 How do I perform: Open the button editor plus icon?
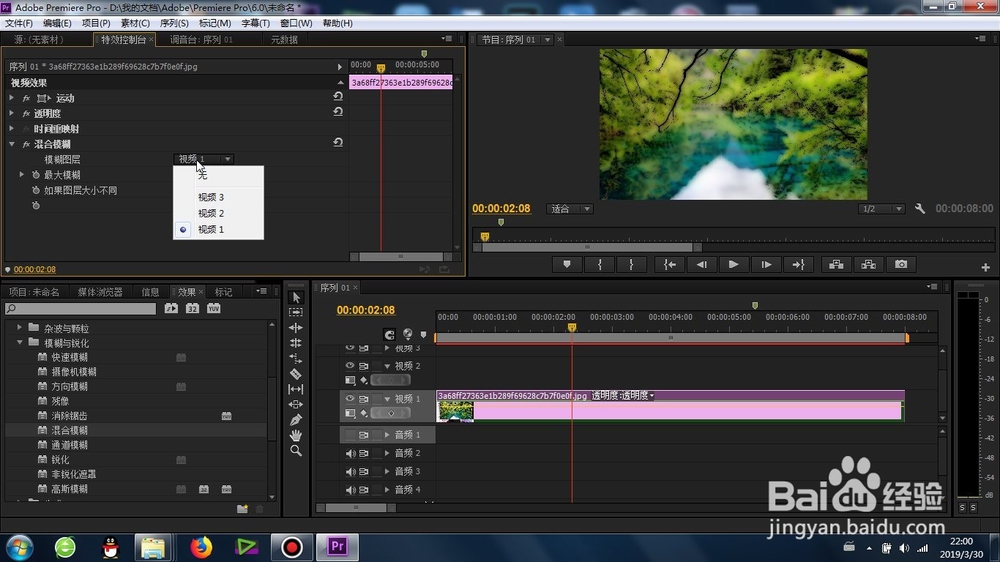(985, 267)
